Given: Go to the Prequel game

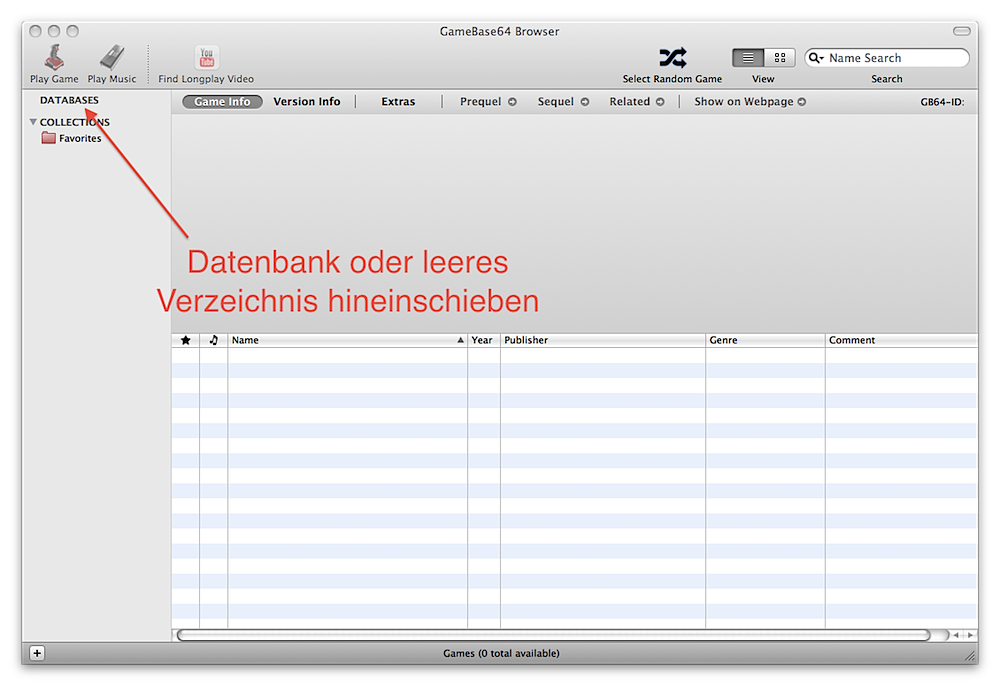Looking at the screenshot, I should [488, 101].
